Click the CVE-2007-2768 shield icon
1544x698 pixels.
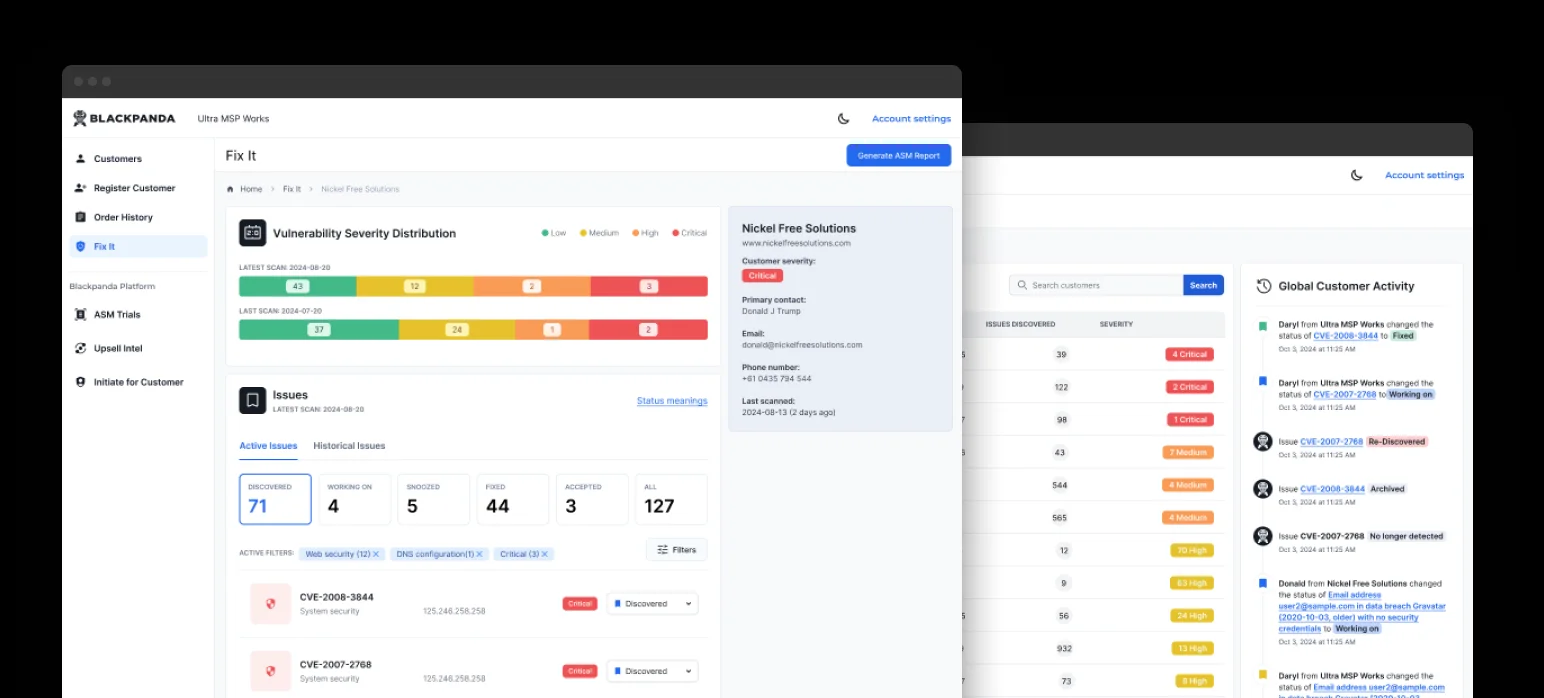point(270,671)
